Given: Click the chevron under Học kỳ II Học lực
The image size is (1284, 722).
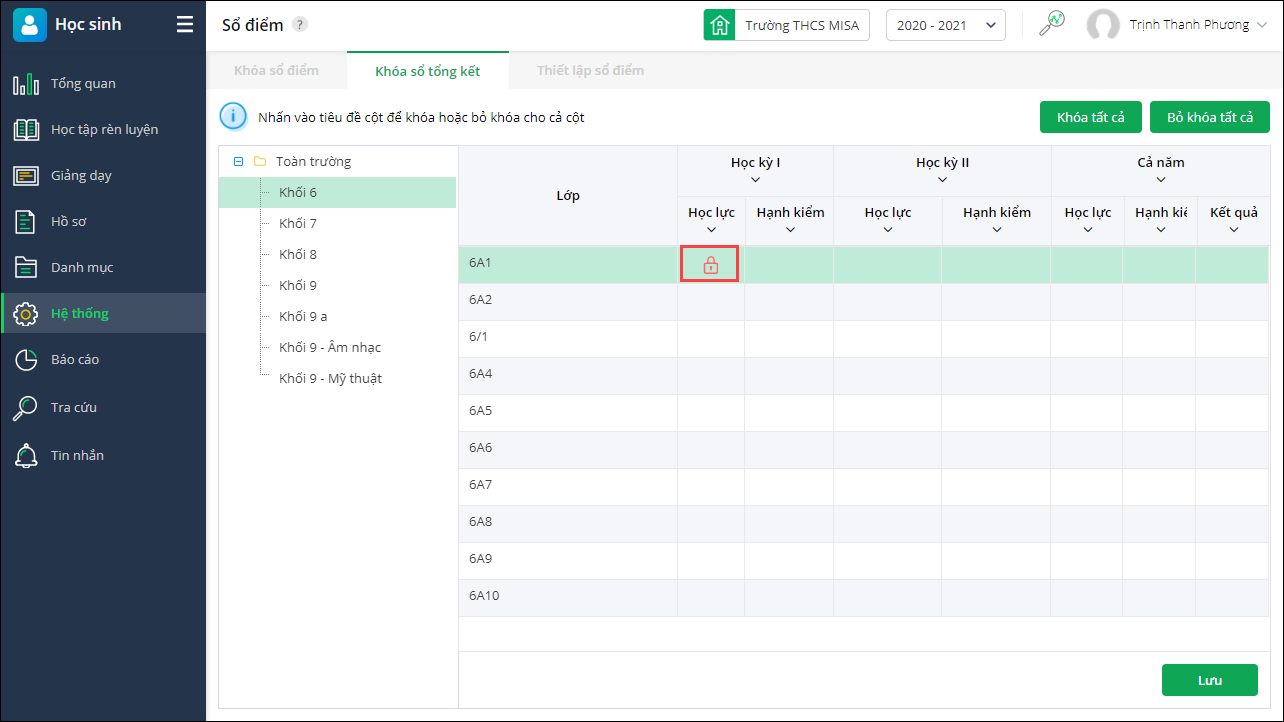Looking at the screenshot, I should (x=888, y=230).
